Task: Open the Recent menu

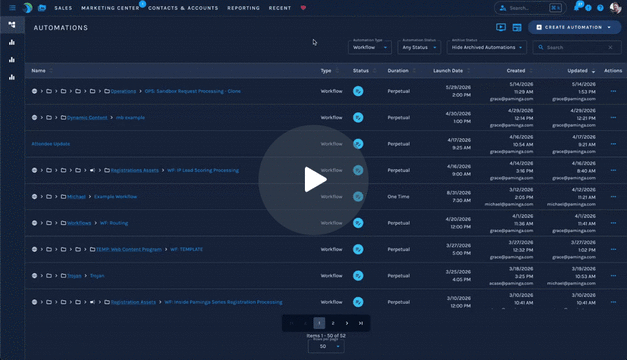Action: tap(280, 8)
